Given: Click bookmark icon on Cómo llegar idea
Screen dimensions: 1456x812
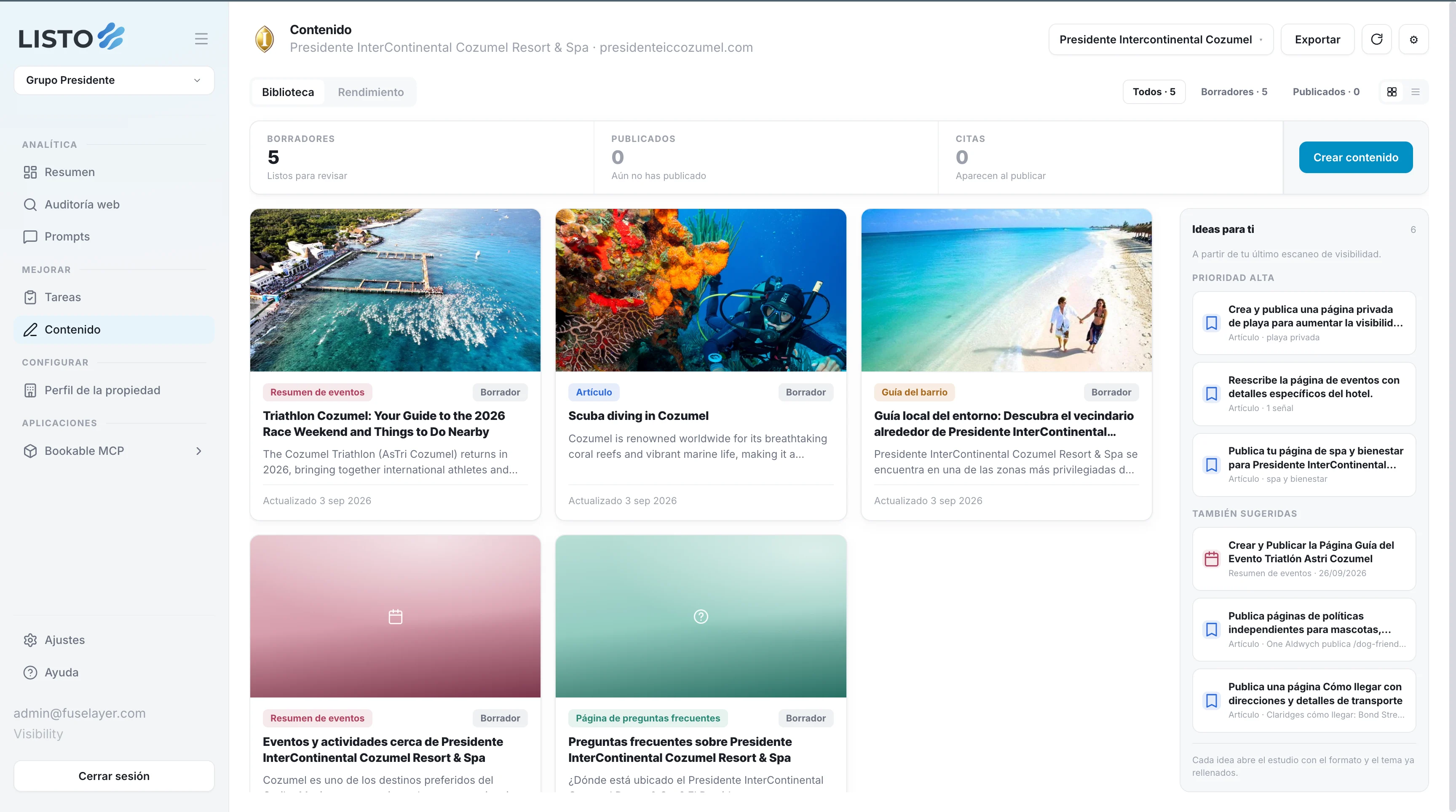Looking at the screenshot, I should [1211, 701].
